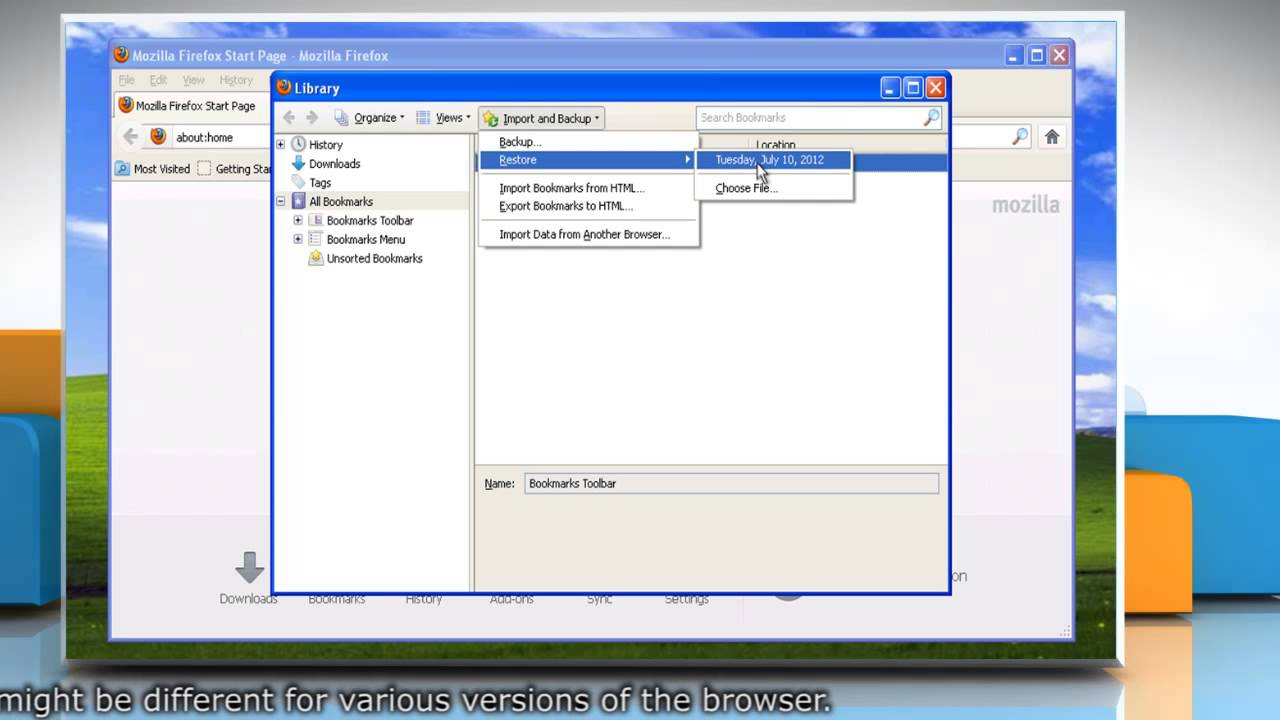Click the Library back arrow icon
The width and height of the screenshot is (1280, 720).
tap(289, 118)
